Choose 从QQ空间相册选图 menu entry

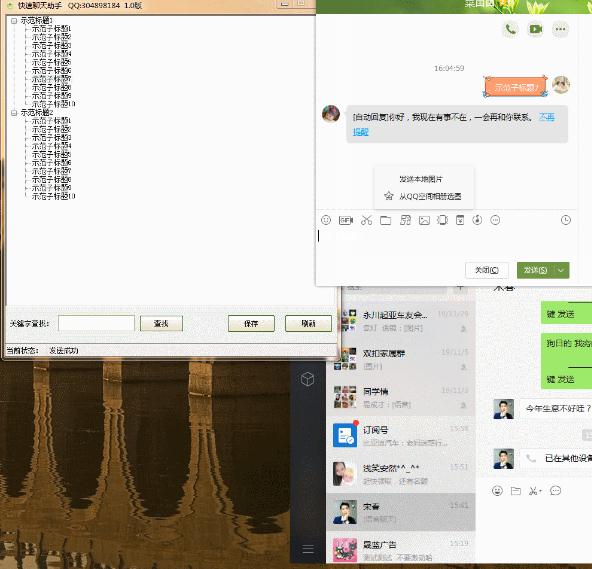(x=430, y=196)
